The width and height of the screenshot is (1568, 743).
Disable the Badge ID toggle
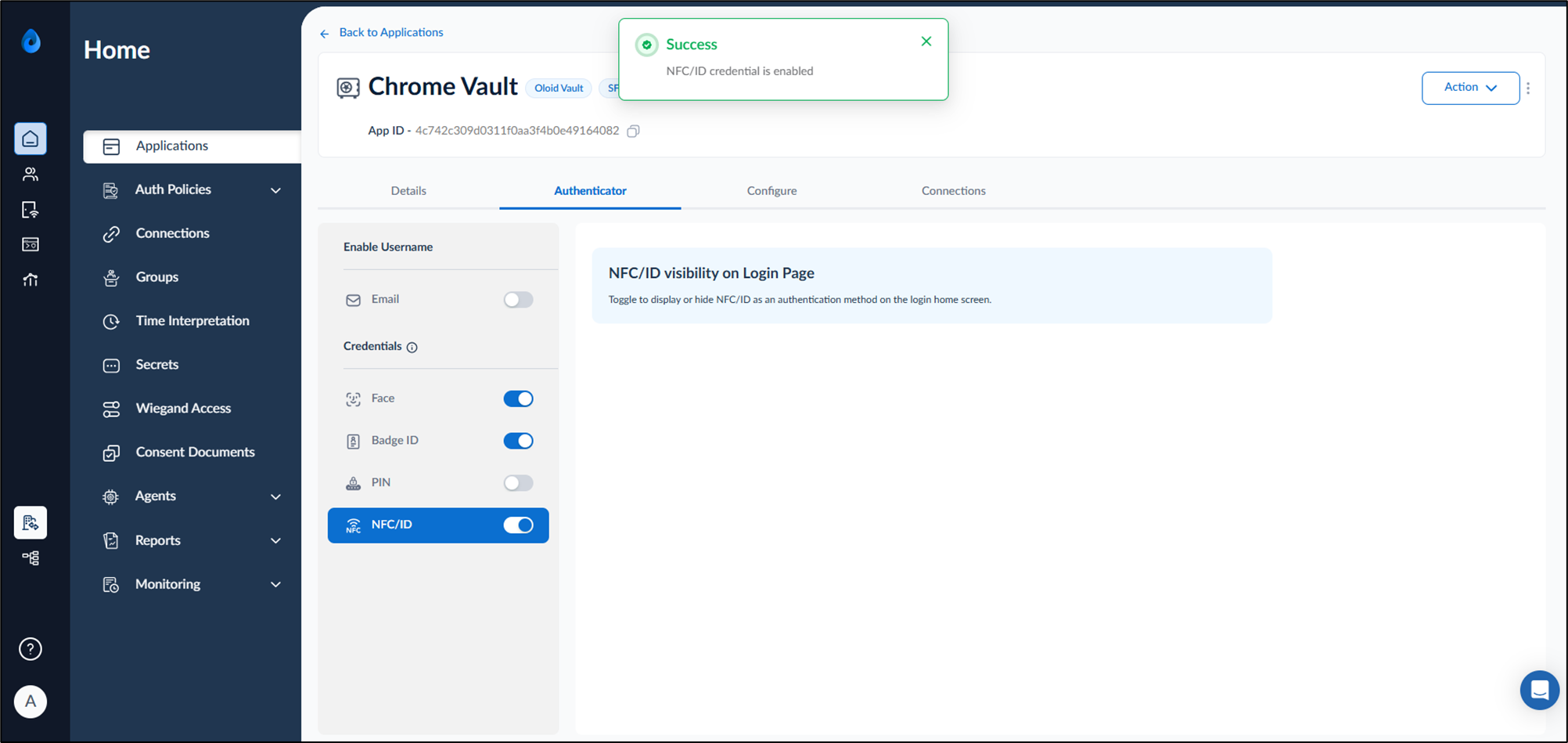518,441
